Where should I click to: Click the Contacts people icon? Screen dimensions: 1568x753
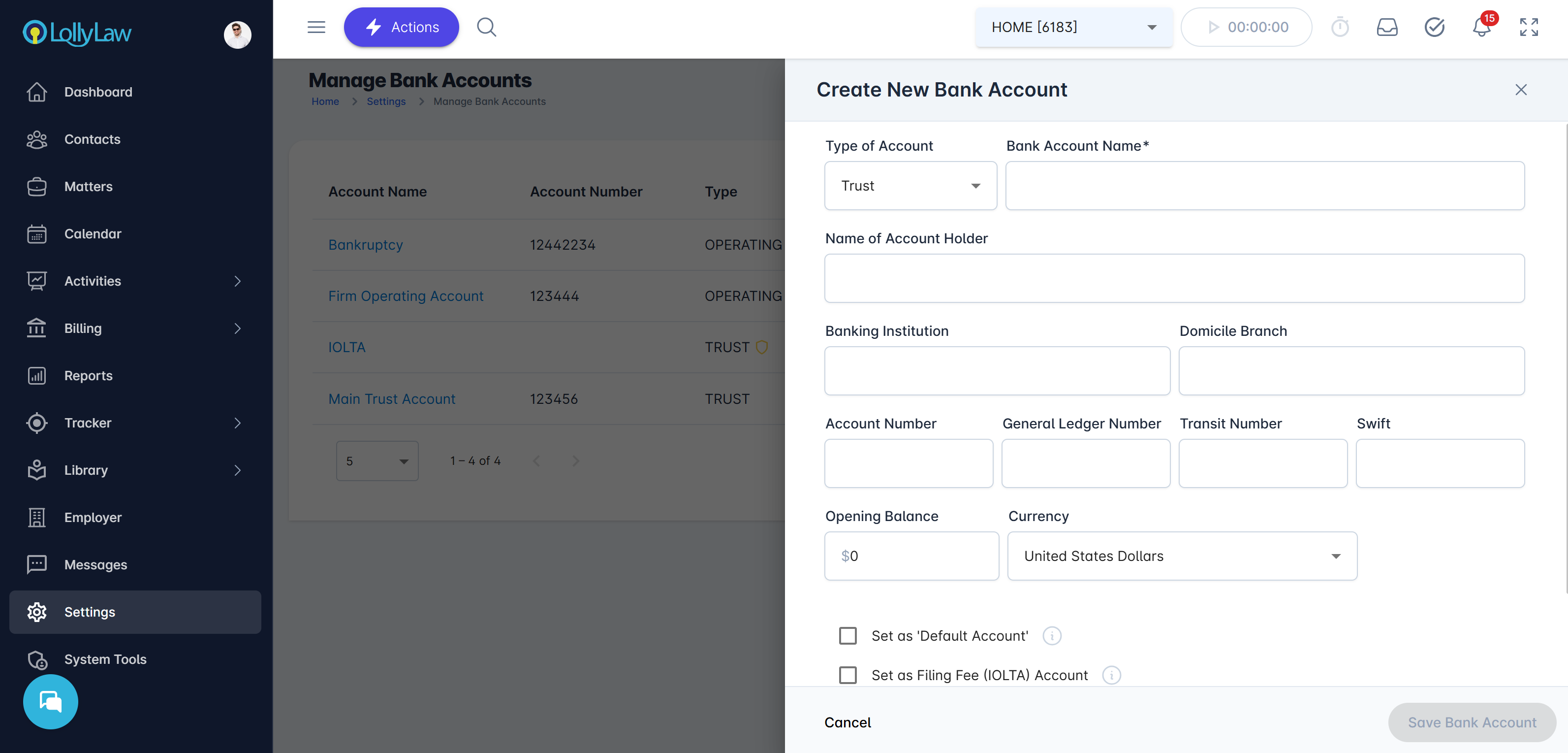(36, 139)
